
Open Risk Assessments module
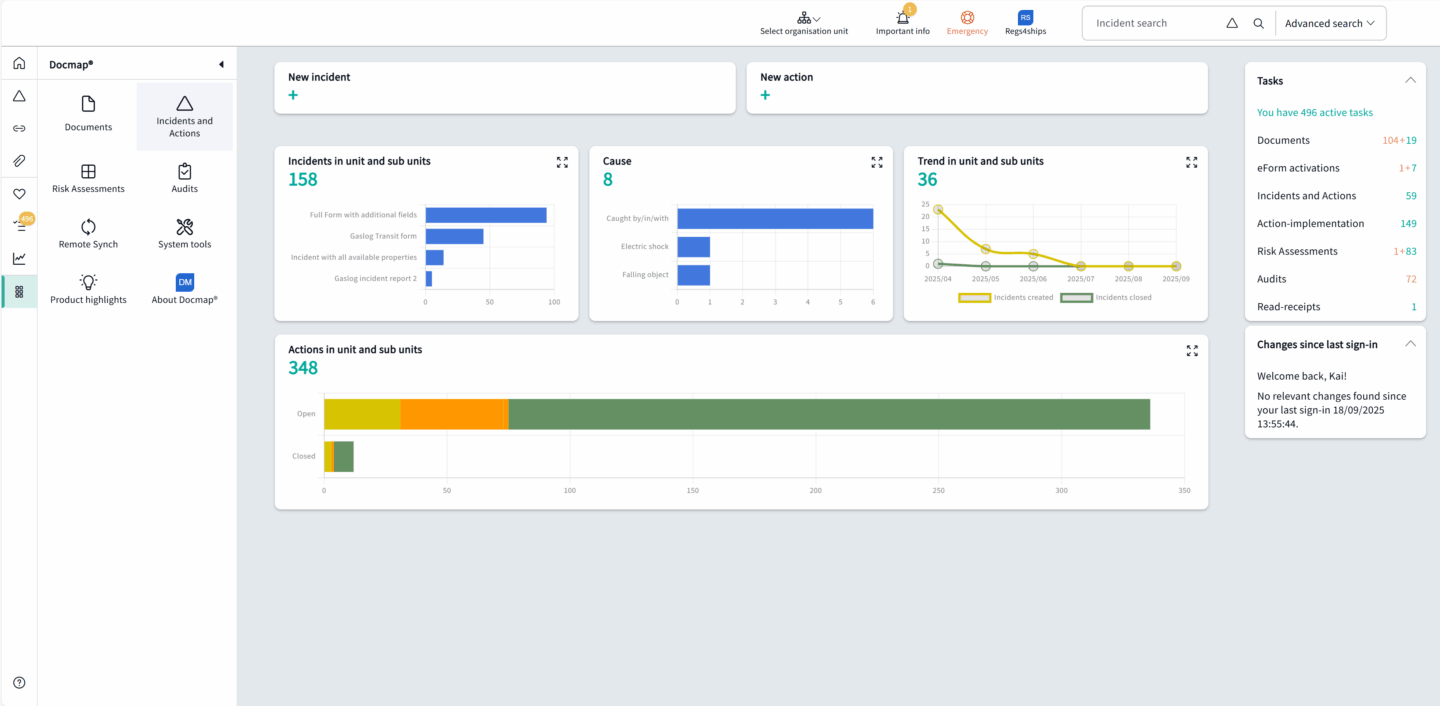coord(88,179)
